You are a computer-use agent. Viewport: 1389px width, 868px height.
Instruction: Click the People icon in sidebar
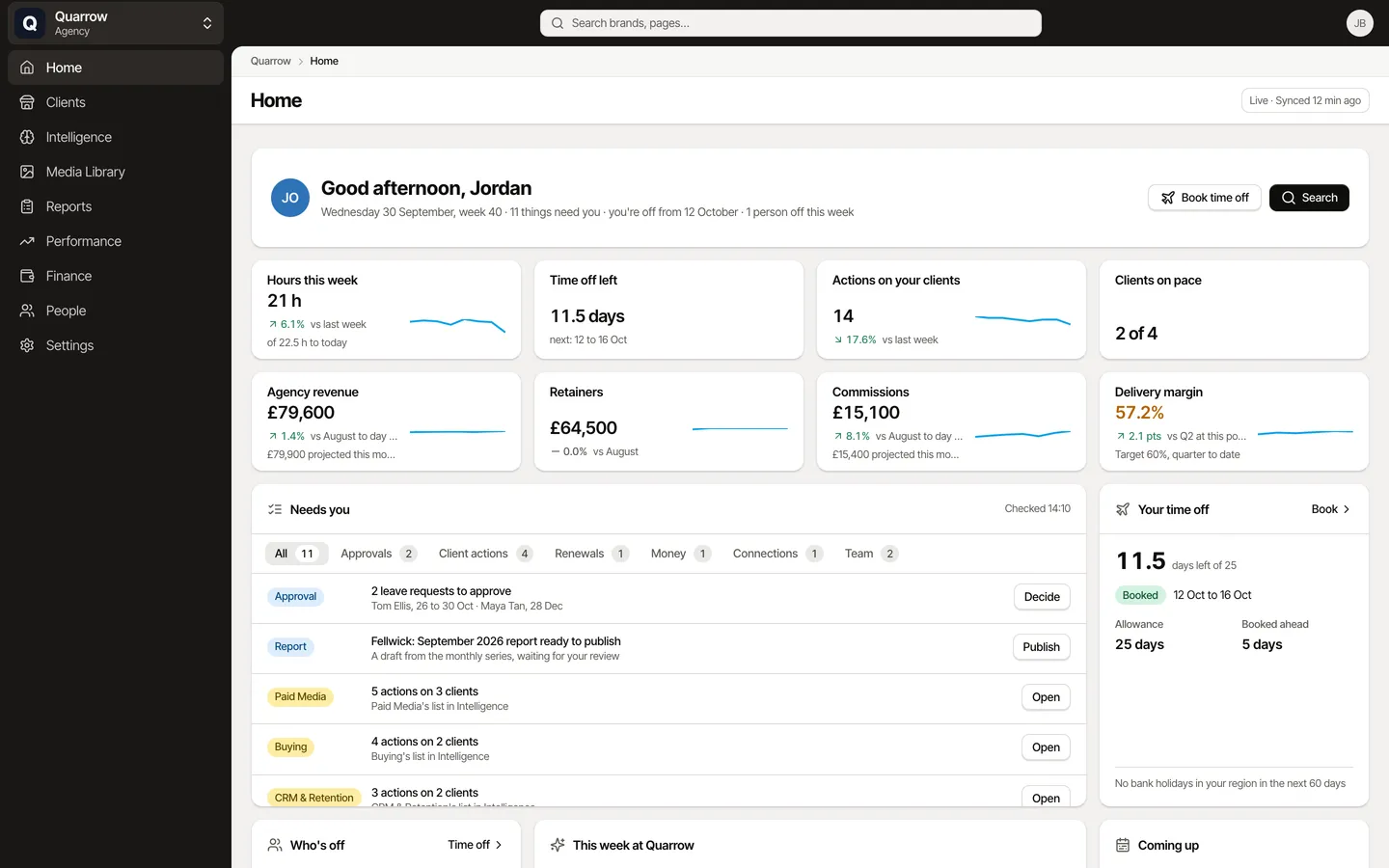(x=27, y=311)
